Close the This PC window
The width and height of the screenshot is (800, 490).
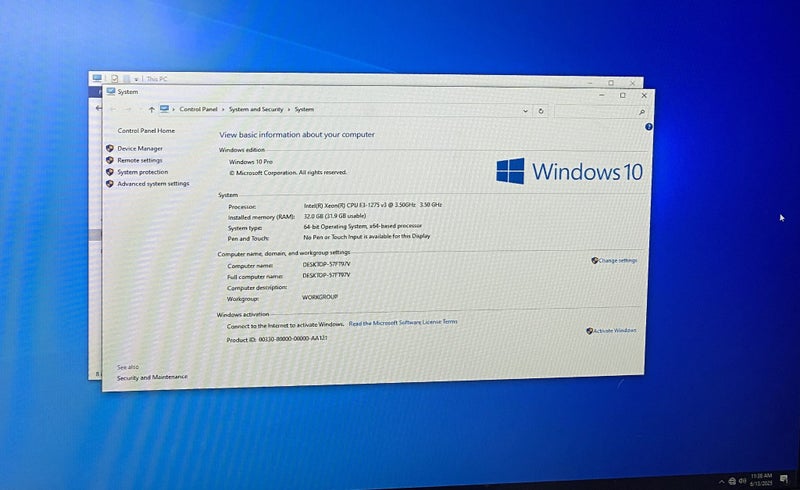coord(632,83)
